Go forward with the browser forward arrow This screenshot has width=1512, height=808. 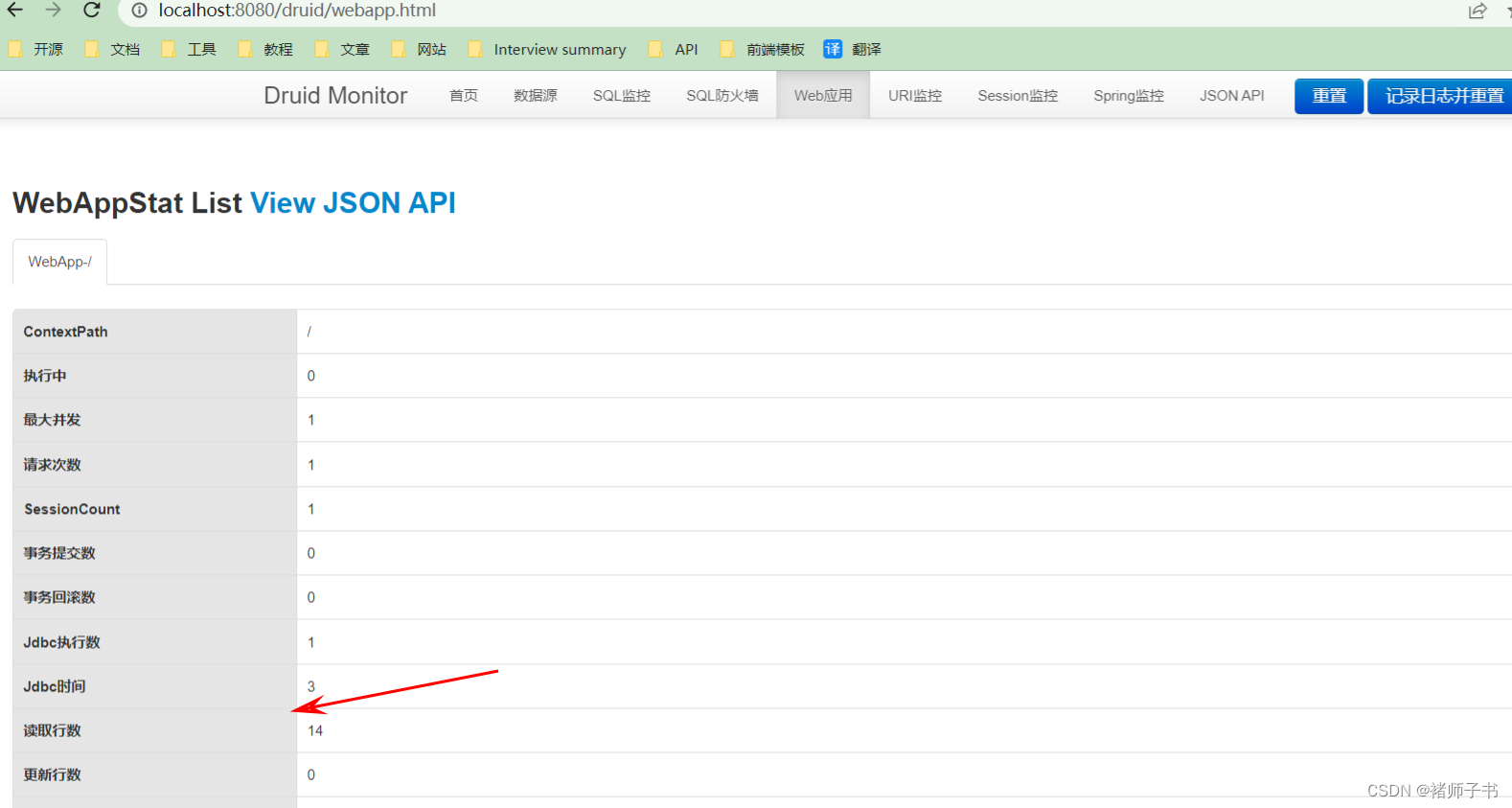tap(54, 11)
